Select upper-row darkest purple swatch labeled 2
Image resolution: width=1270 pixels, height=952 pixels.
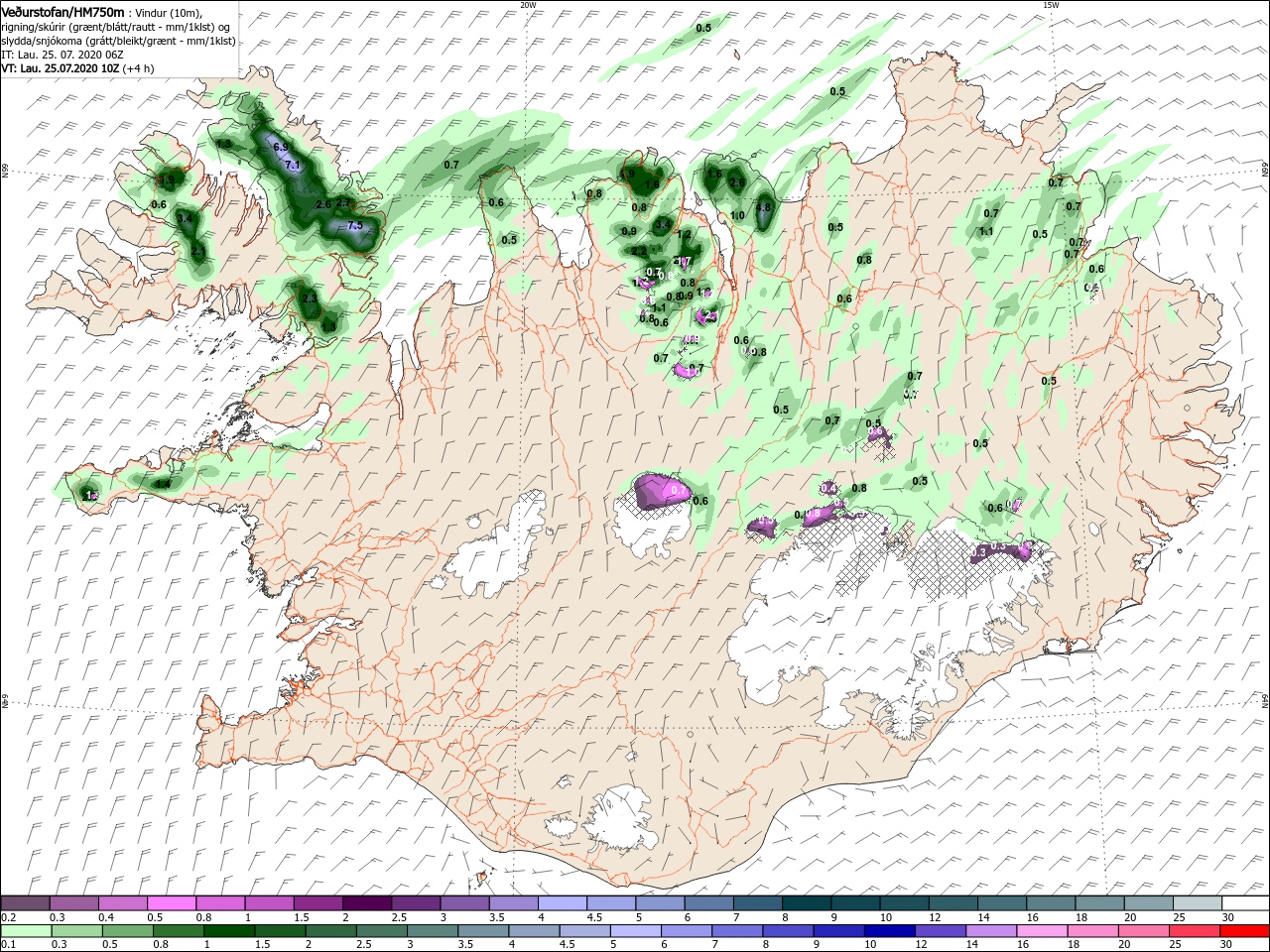366,903
